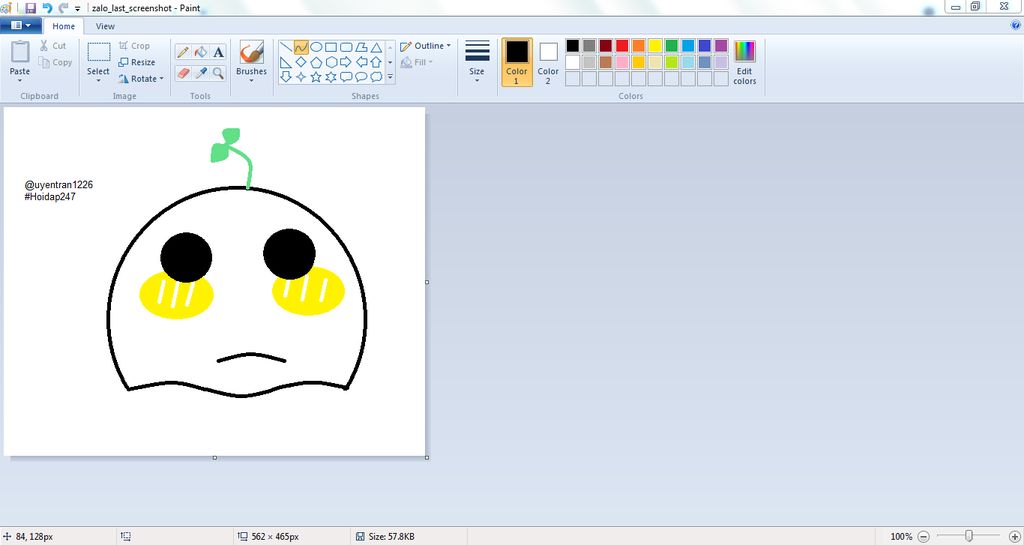Open the Paste options dropdown arrow
The image size is (1024, 545).
(x=20, y=81)
